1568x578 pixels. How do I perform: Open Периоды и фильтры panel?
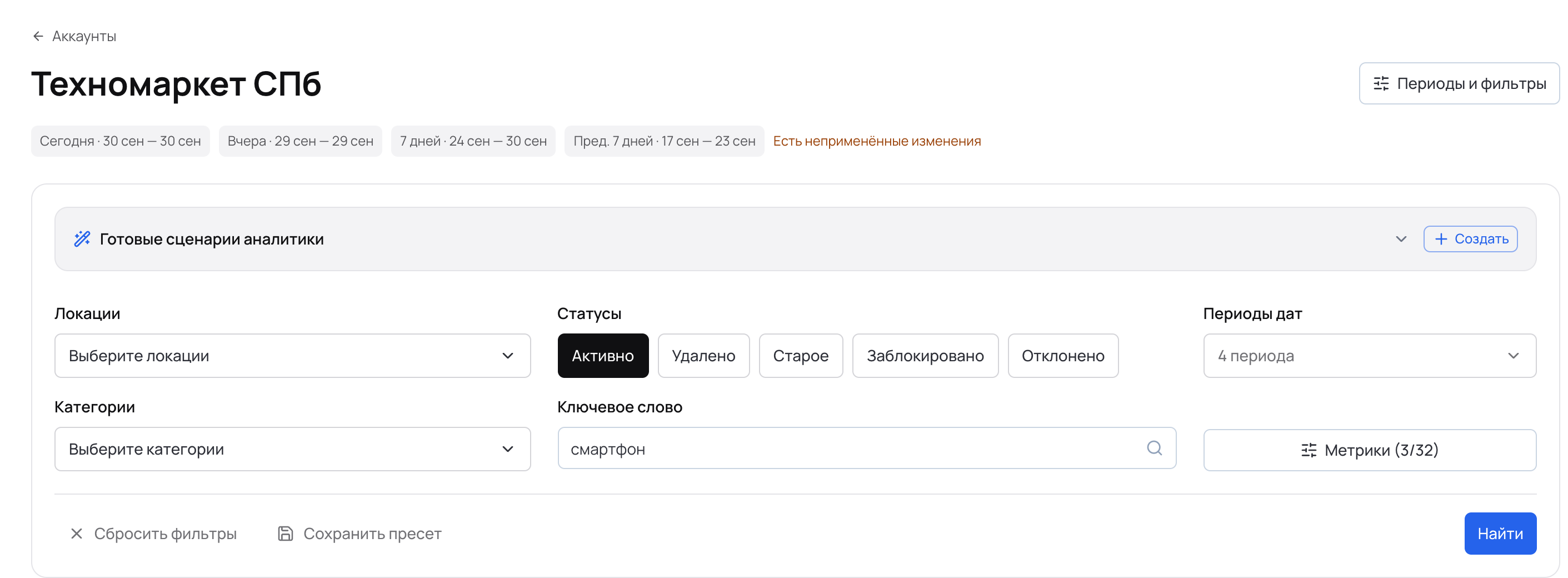pyautogui.click(x=1459, y=83)
